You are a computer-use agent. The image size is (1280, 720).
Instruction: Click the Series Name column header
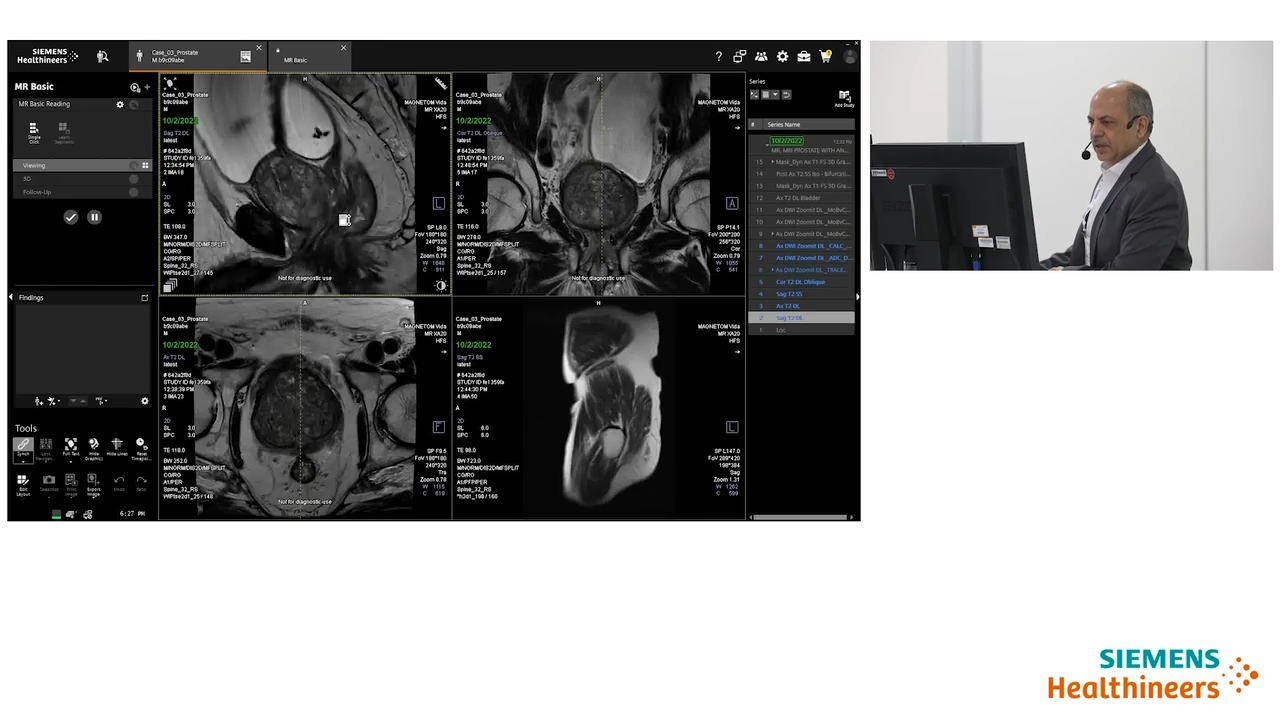809,125
